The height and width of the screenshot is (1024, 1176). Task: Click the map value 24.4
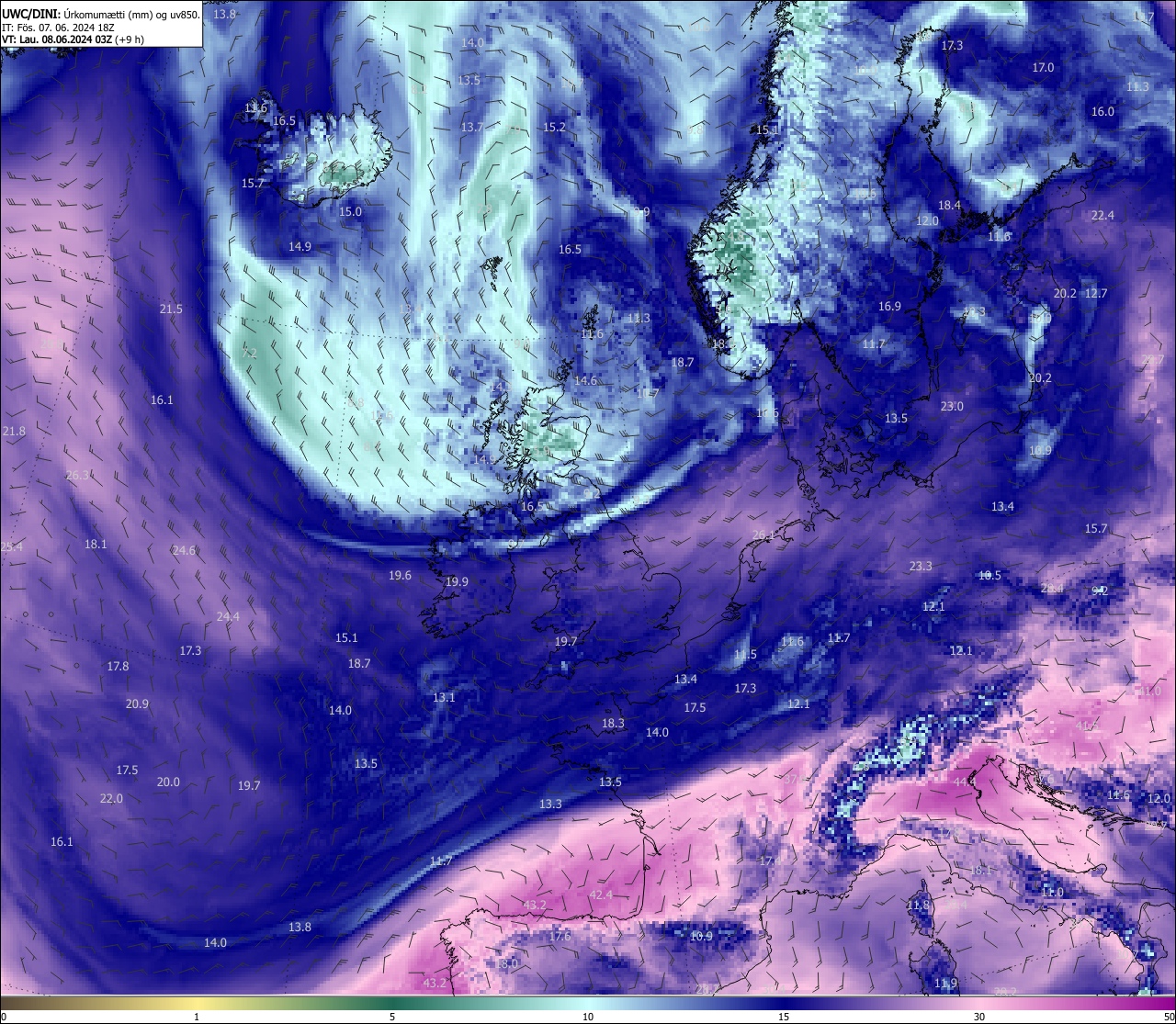coord(228,617)
